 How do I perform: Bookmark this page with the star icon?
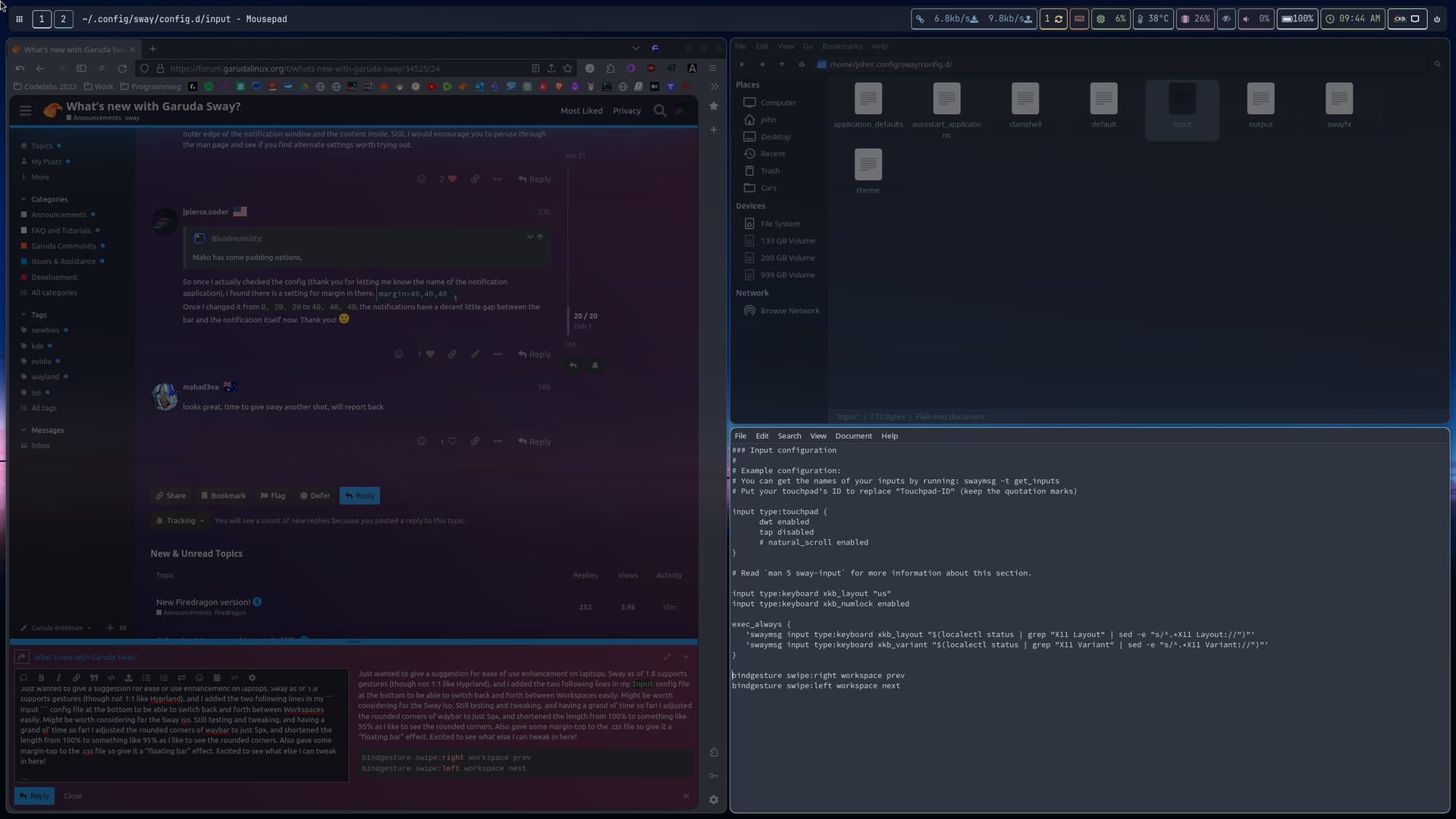(567, 68)
